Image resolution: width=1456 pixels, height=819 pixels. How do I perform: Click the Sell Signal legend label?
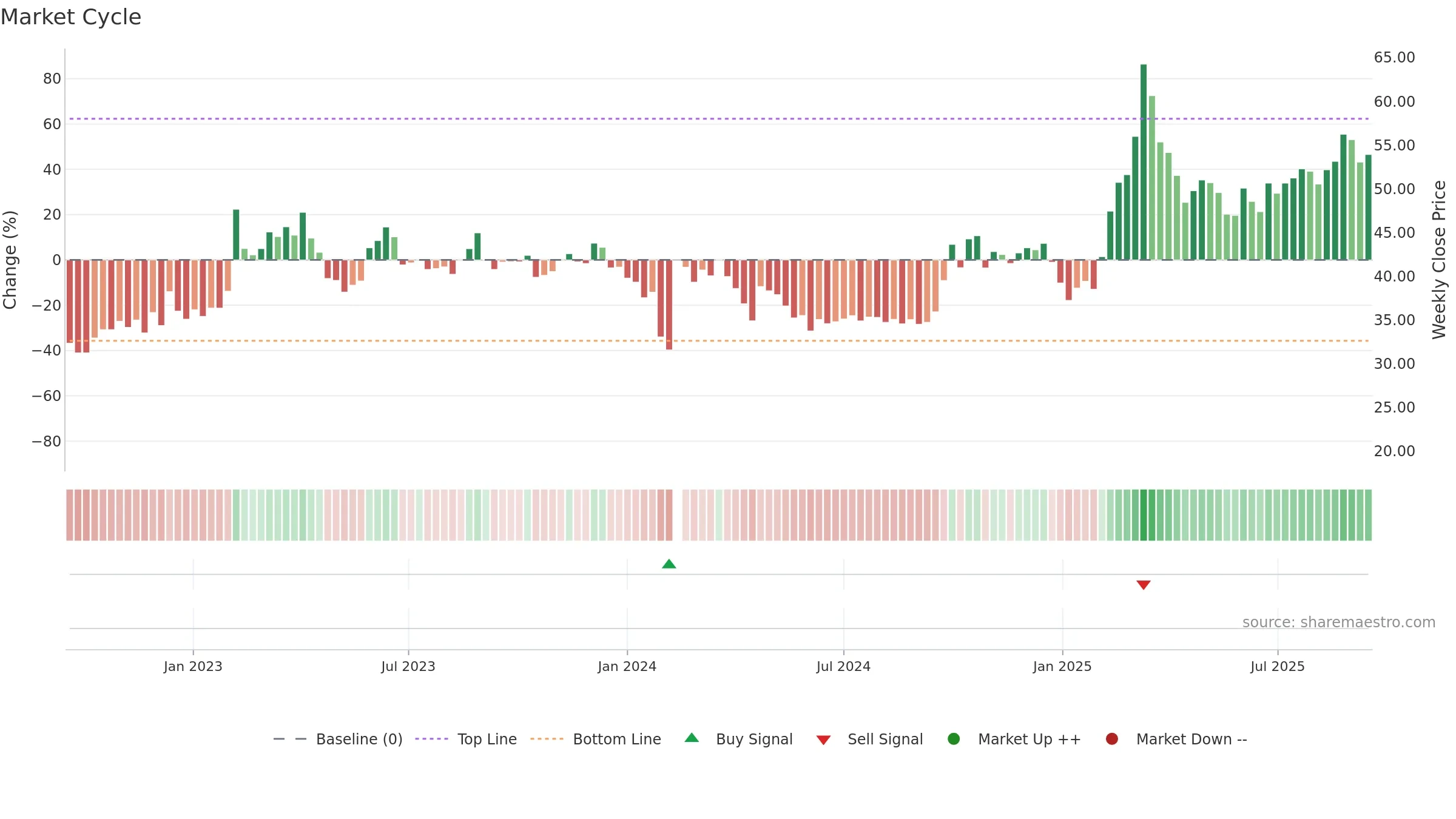pyautogui.click(x=885, y=739)
